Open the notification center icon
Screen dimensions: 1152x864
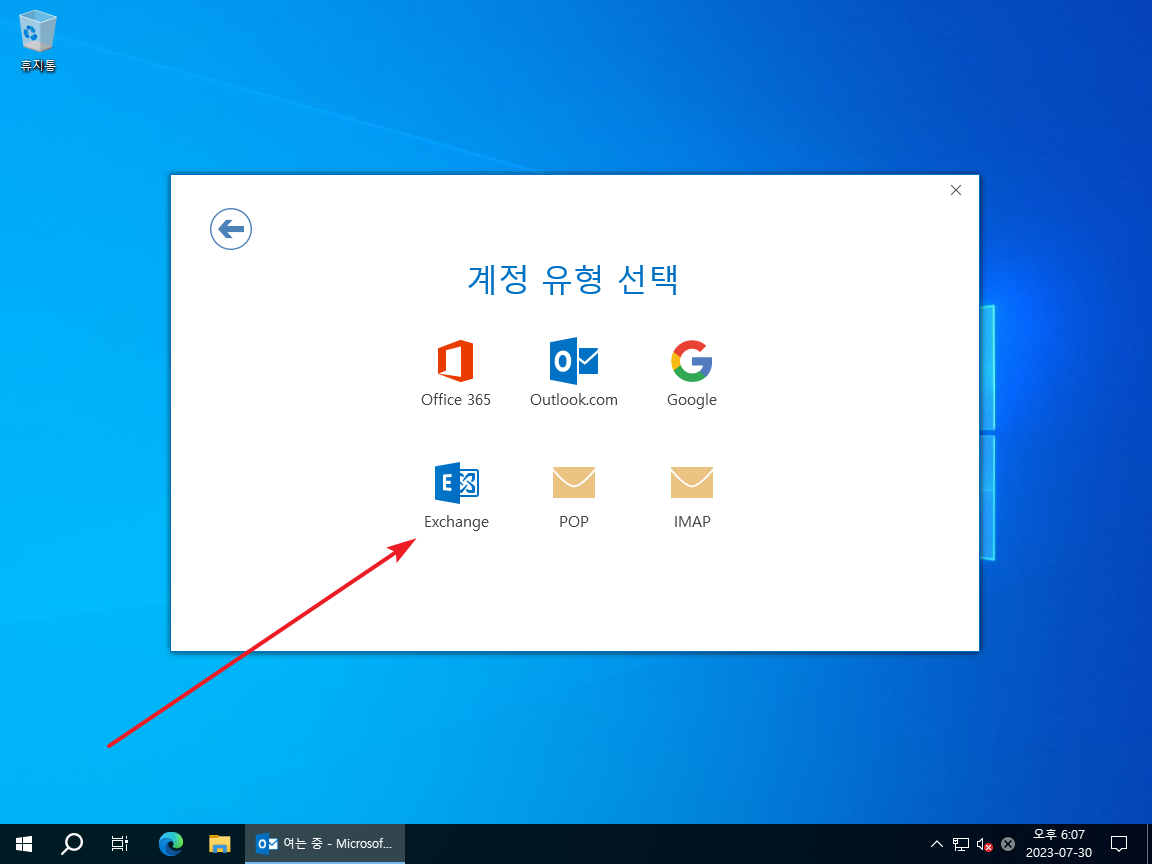[x=1119, y=843]
